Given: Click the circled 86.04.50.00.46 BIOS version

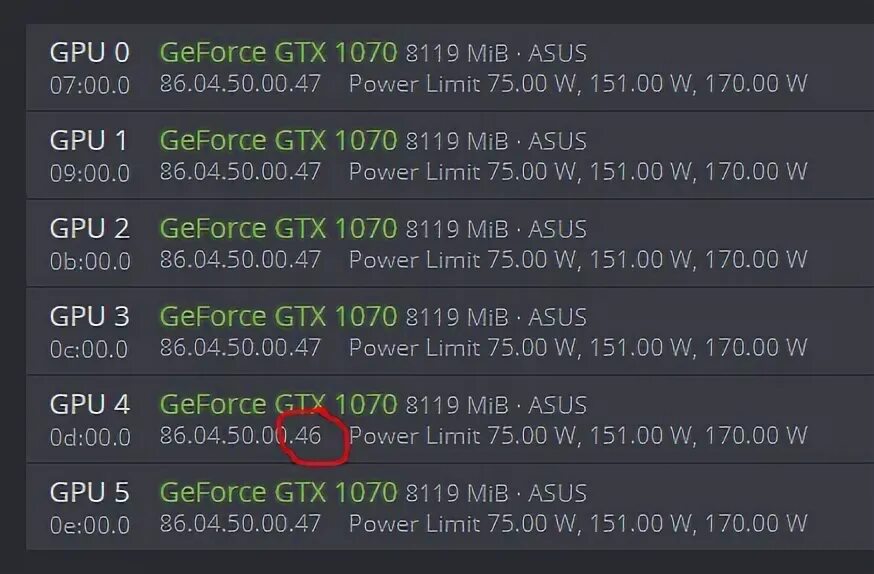Looking at the screenshot, I should click(240, 436).
